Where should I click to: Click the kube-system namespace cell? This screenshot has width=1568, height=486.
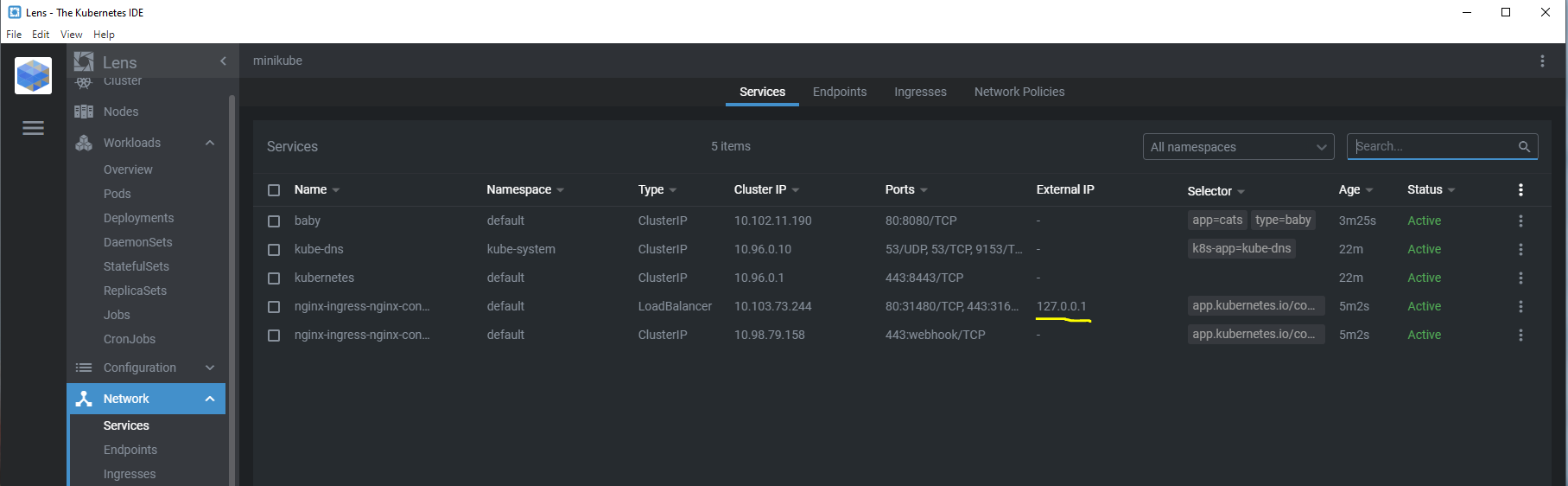pos(521,249)
